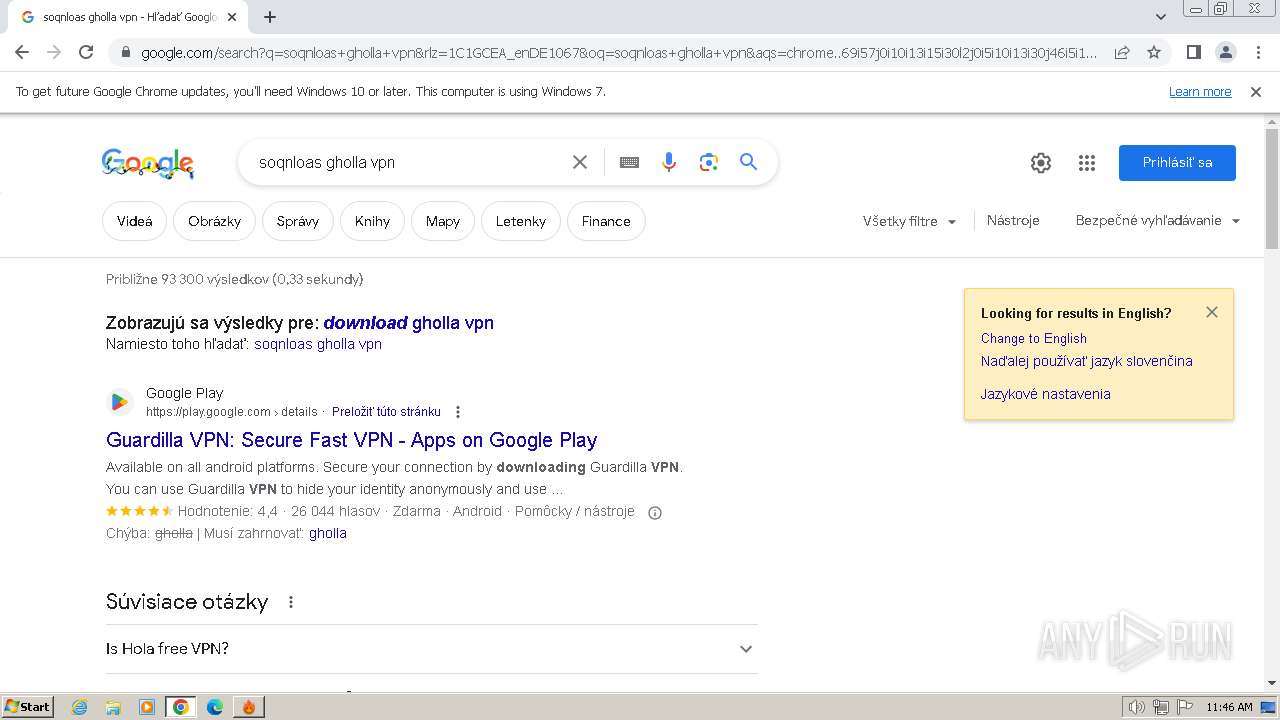This screenshot has width=1280, height=720.
Task: Open the Google apps grid
Action: (1087, 163)
